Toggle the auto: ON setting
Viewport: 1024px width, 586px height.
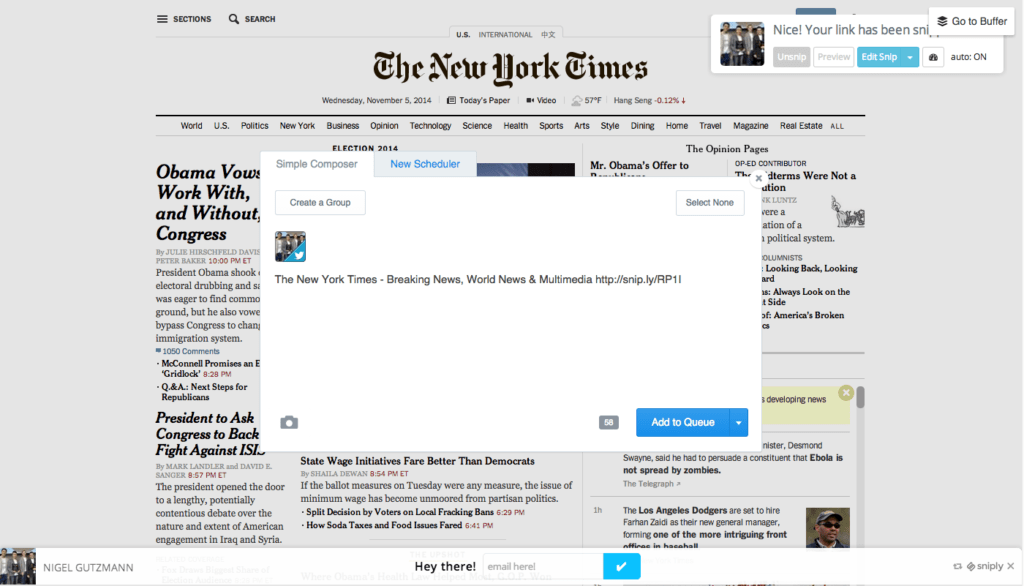[x=968, y=57]
